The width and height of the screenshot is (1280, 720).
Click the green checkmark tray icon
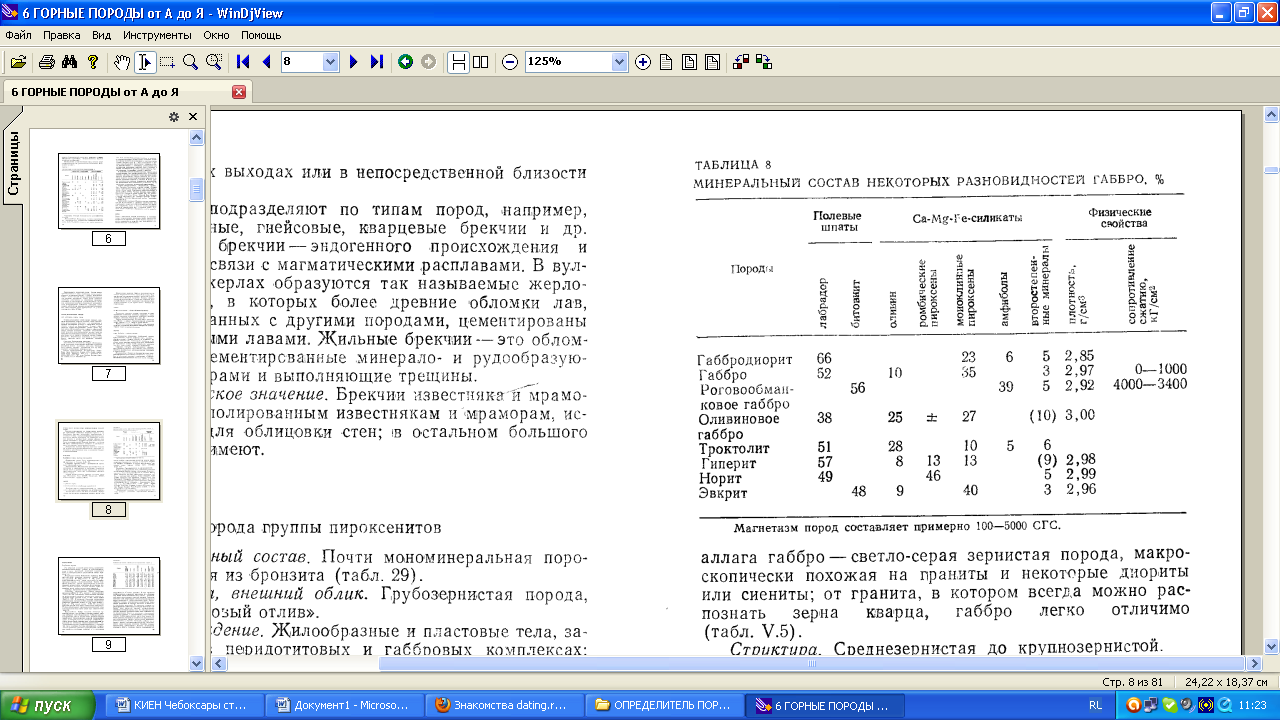(1169, 705)
